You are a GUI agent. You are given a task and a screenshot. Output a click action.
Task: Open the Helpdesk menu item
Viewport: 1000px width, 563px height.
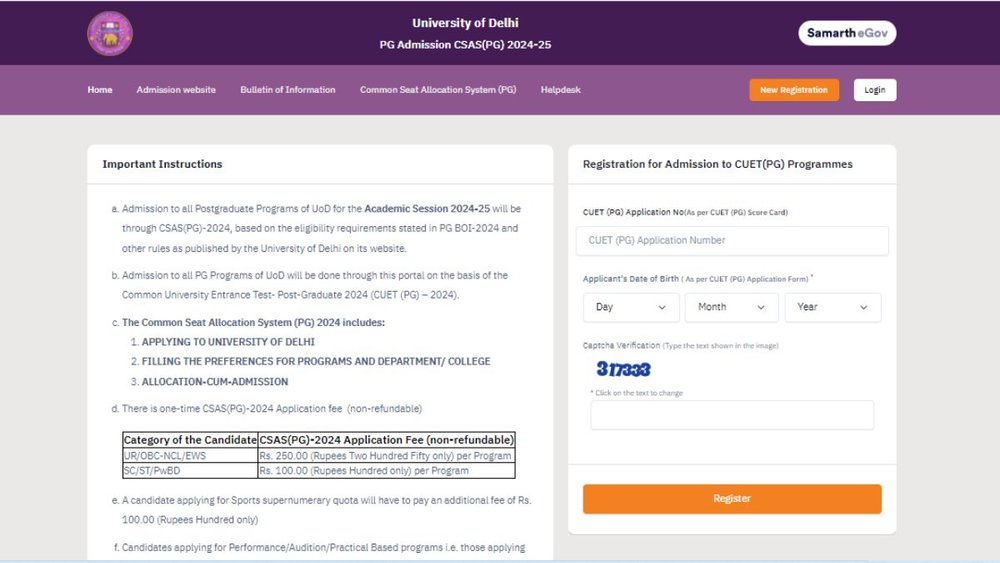(x=561, y=90)
